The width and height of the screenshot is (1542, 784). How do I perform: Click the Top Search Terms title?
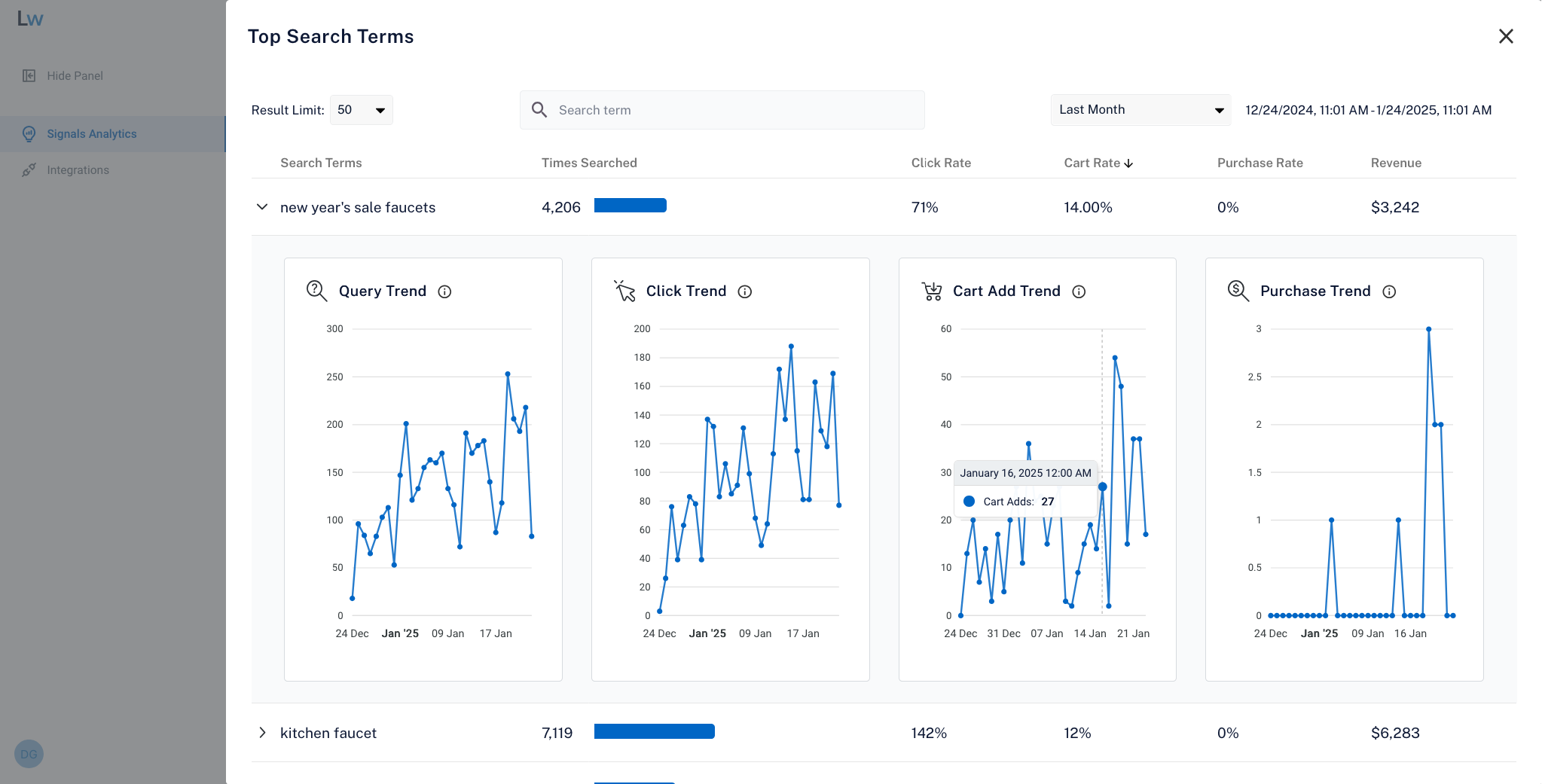[x=331, y=36]
